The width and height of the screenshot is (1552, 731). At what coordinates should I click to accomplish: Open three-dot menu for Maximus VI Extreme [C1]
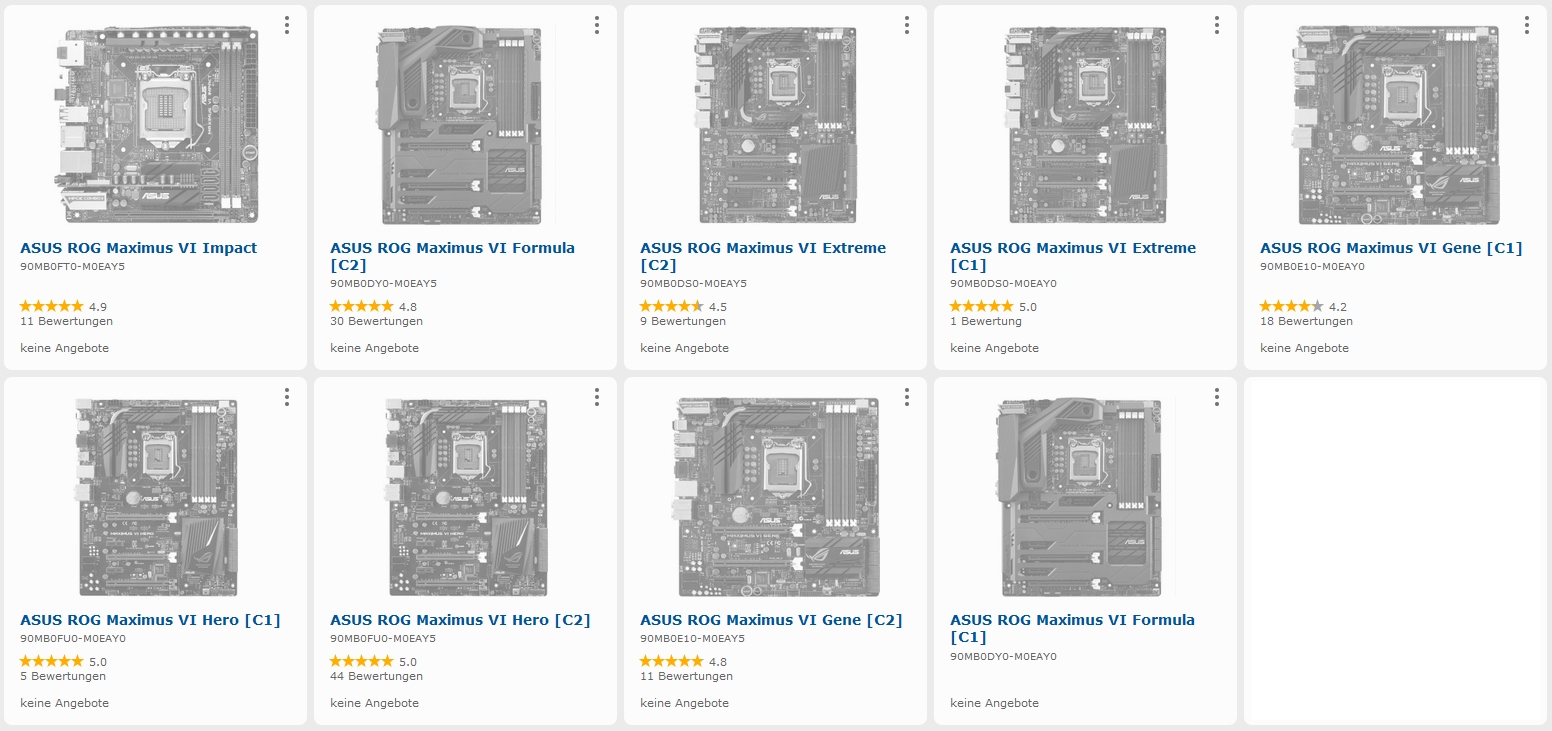tap(1217, 25)
